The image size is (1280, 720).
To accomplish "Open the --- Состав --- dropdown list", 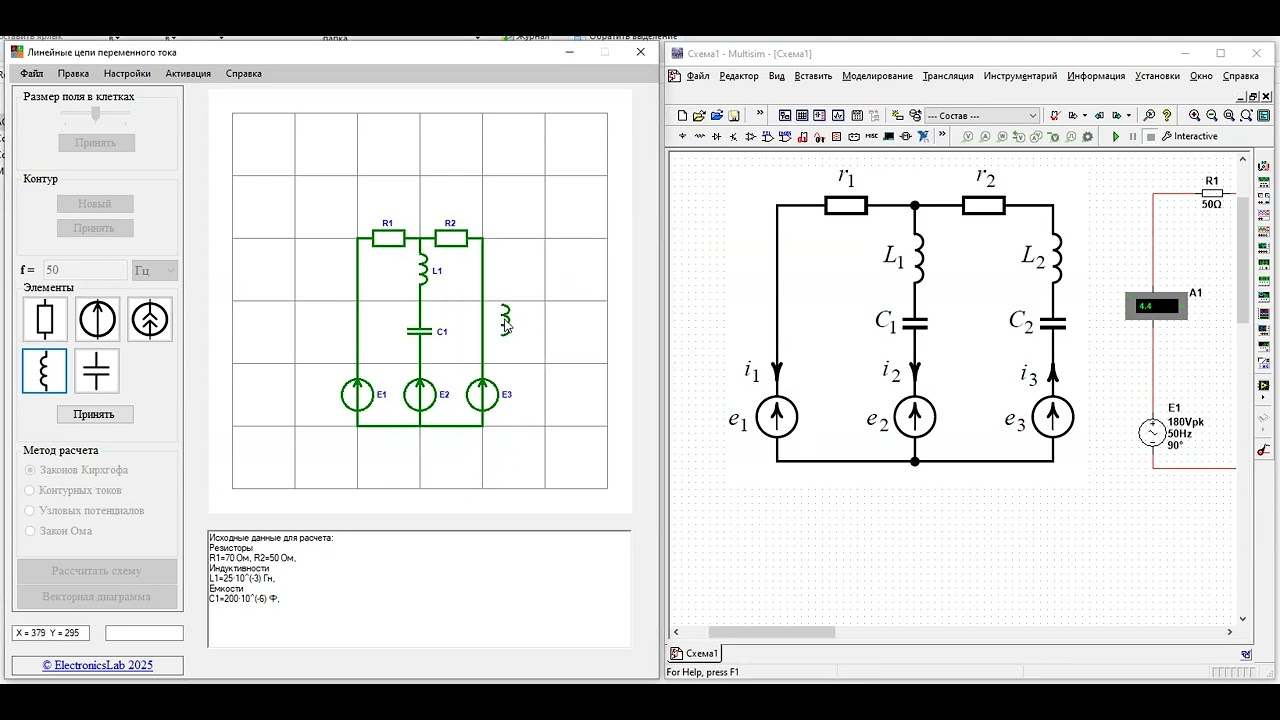I will 982,116.
